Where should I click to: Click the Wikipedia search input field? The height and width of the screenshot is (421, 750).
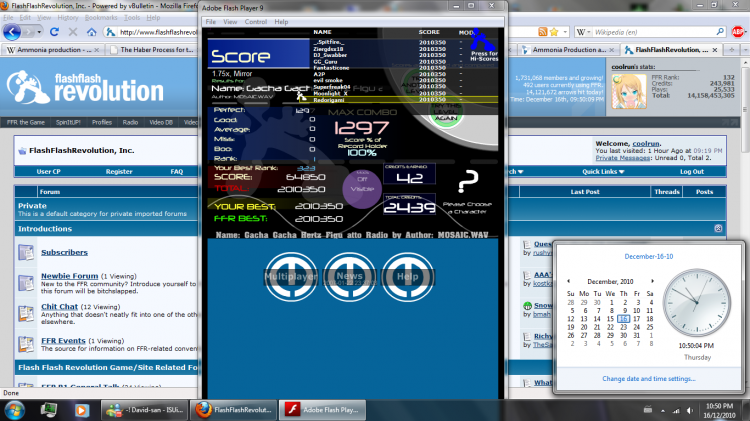click(x=653, y=32)
